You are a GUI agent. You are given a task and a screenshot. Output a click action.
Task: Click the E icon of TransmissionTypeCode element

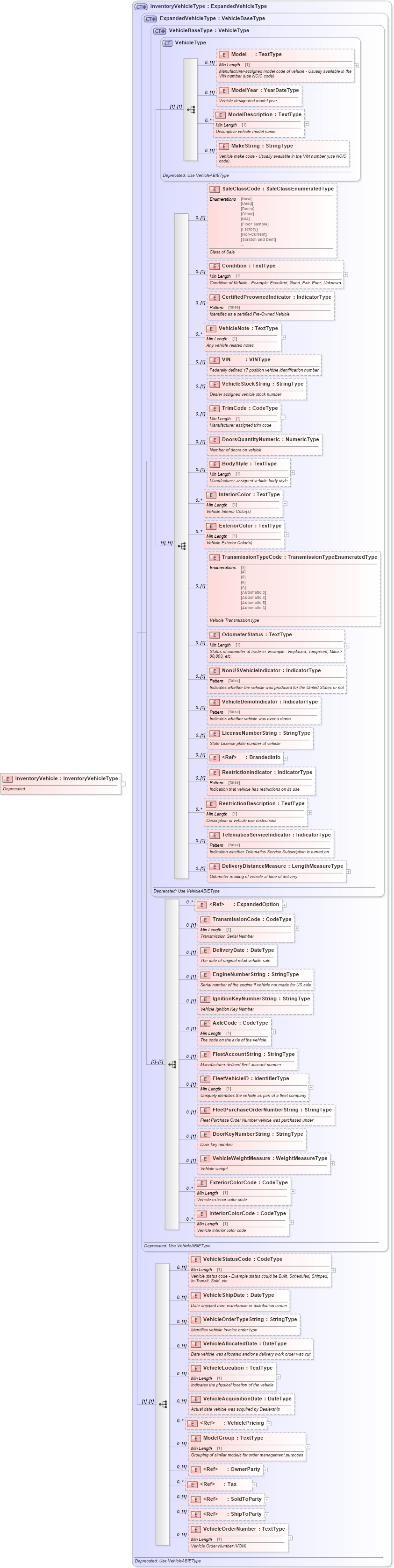tap(215, 557)
